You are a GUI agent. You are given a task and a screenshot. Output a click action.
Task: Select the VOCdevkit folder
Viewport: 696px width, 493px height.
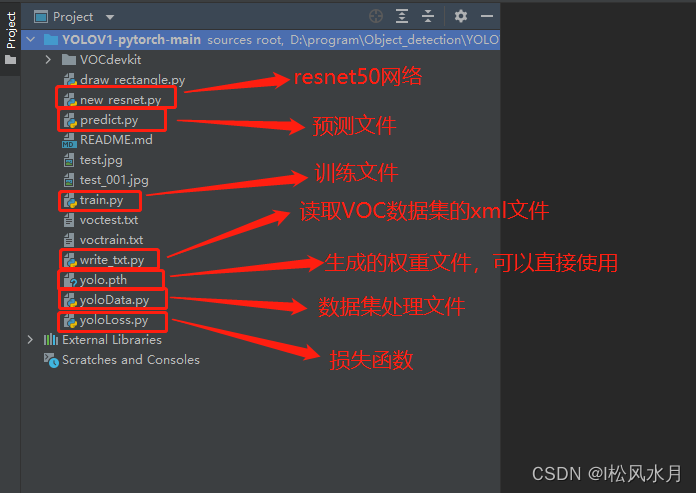(110, 59)
